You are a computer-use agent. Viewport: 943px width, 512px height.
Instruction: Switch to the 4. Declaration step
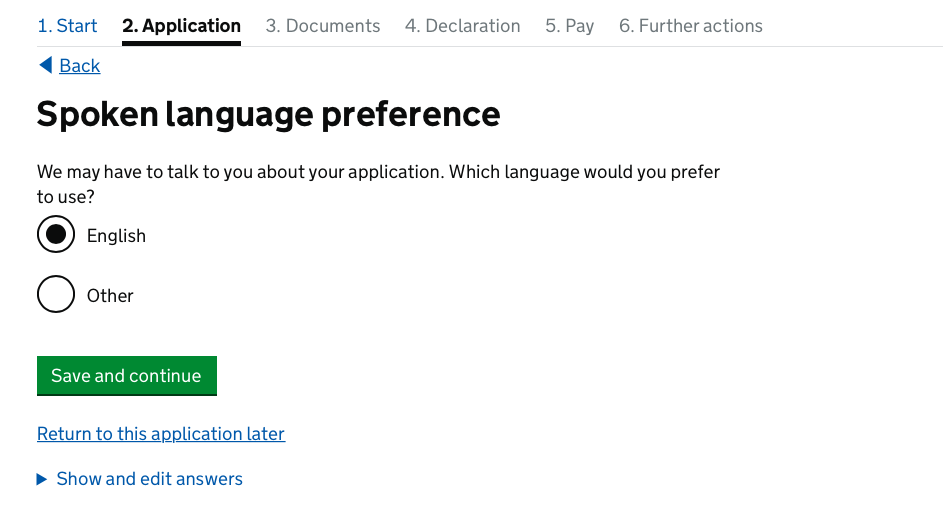point(462,26)
